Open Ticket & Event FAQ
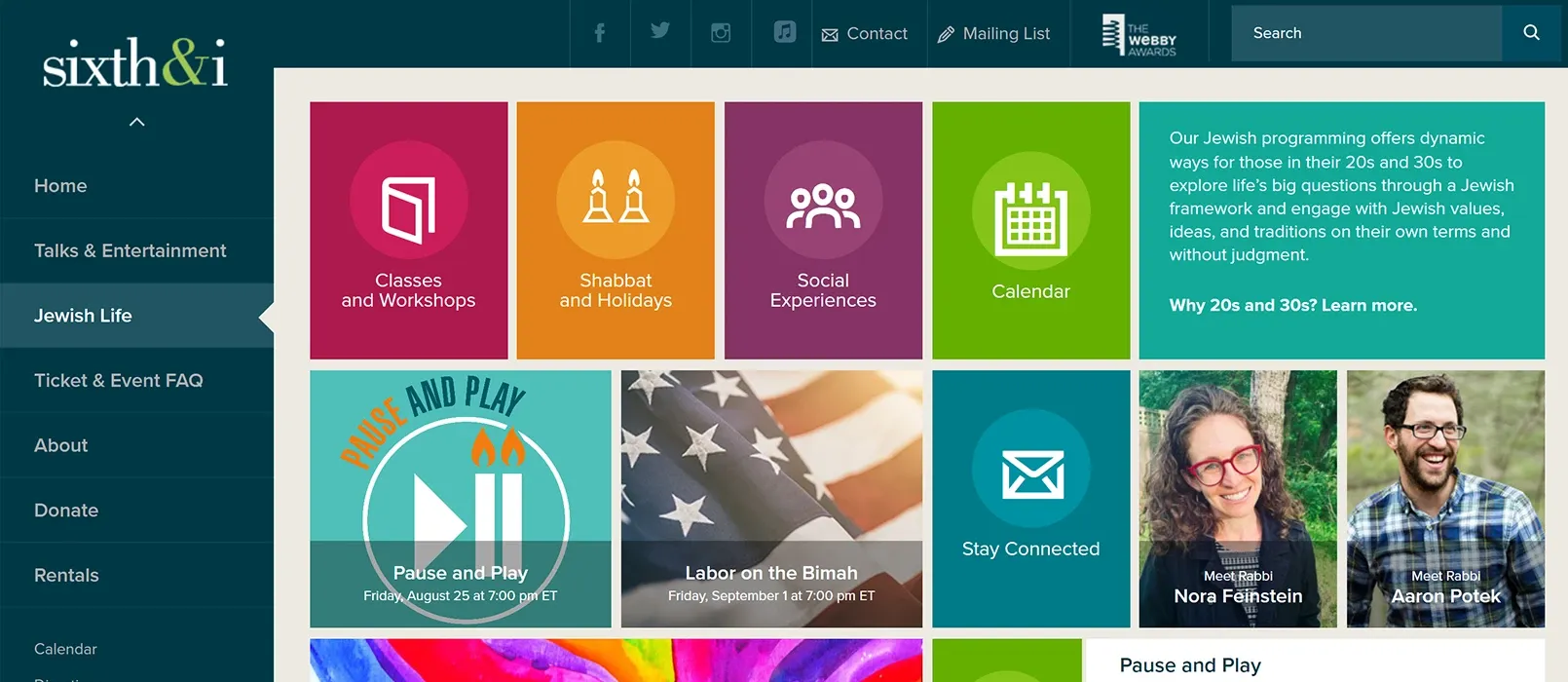This screenshot has height=682, width=1568. tap(136, 381)
